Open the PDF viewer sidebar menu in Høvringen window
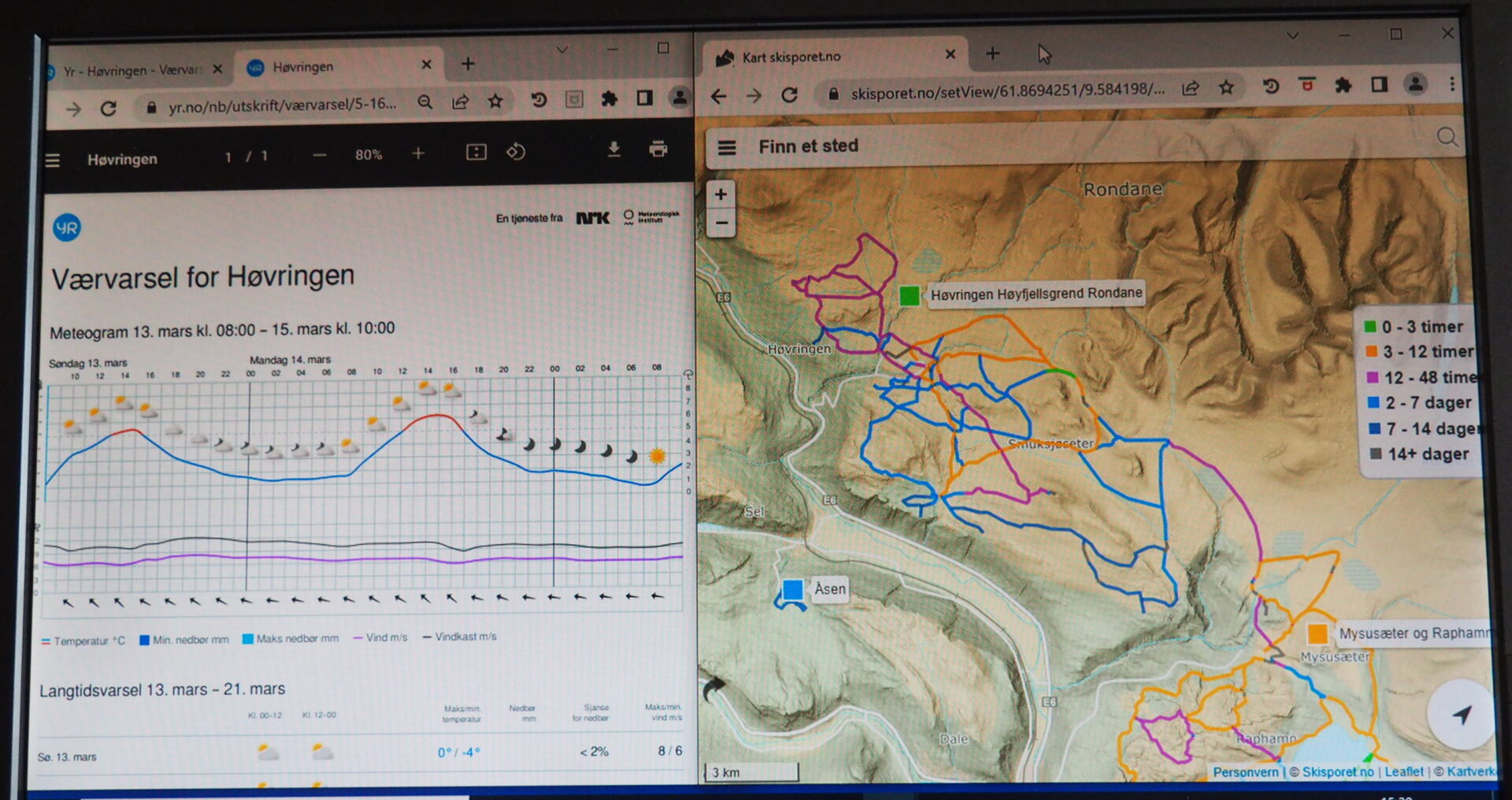Screen dimensions: 1512x800 [53, 161]
